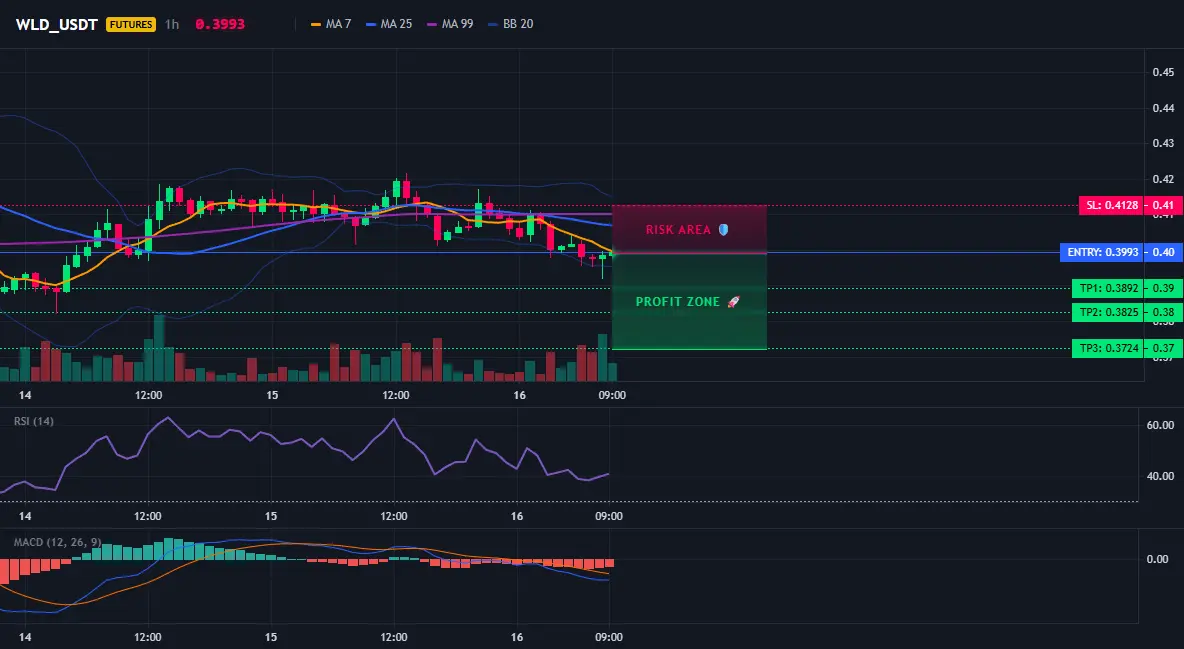Toggle the BB 20 legend entry
Image resolution: width=1184 pixels, height=649 pixels.
(511, 24)
